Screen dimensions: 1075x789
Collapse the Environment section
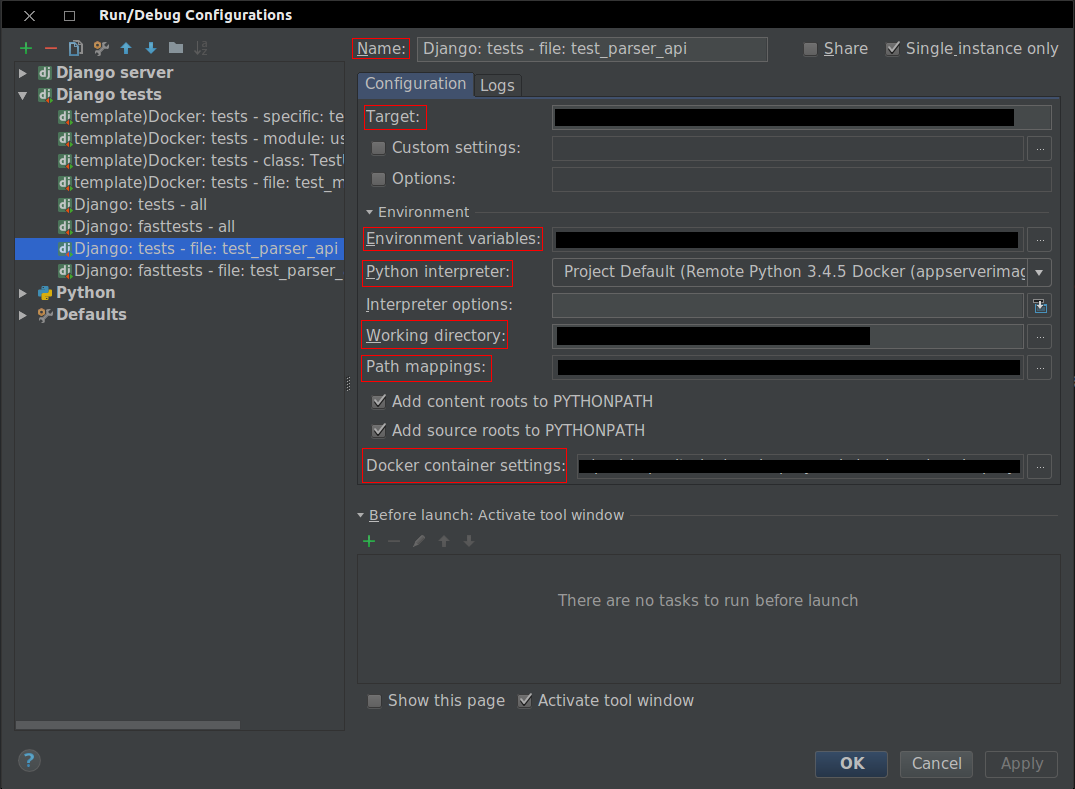(370, 213)
